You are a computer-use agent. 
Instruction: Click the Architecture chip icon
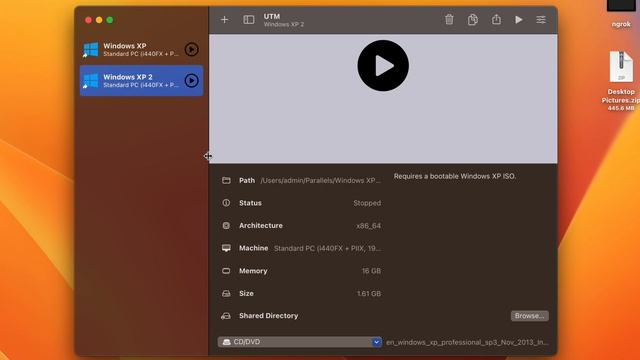pos(226,225)
